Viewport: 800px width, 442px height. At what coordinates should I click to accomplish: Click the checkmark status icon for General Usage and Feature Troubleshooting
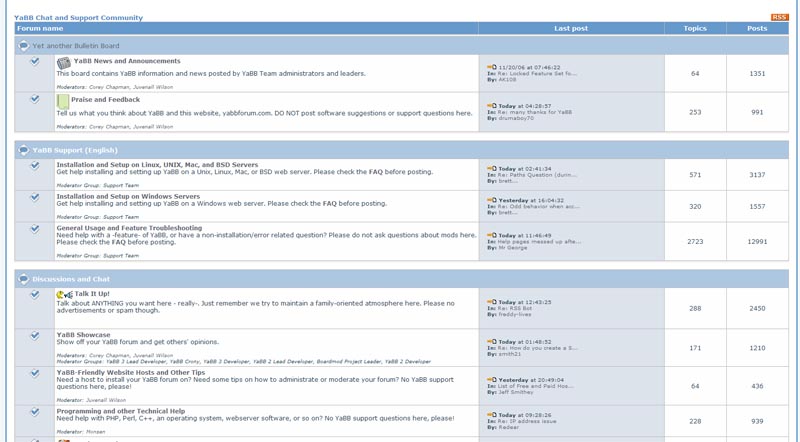coord(35,229)
